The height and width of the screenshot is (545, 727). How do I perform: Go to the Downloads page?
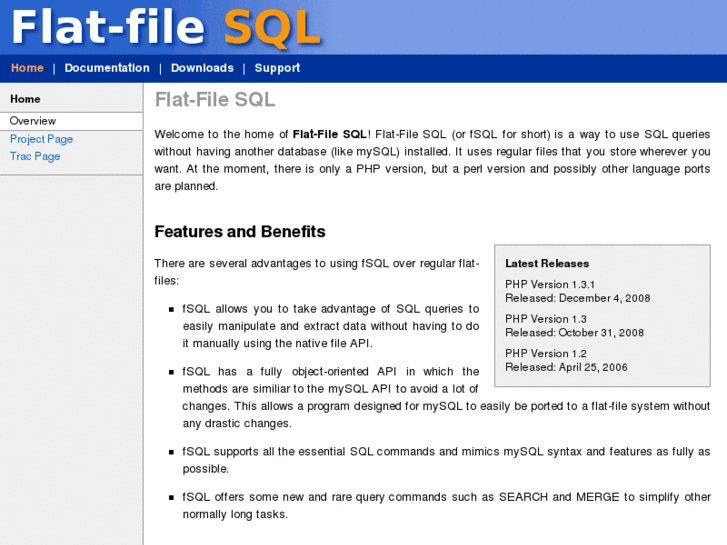(202, 68)
